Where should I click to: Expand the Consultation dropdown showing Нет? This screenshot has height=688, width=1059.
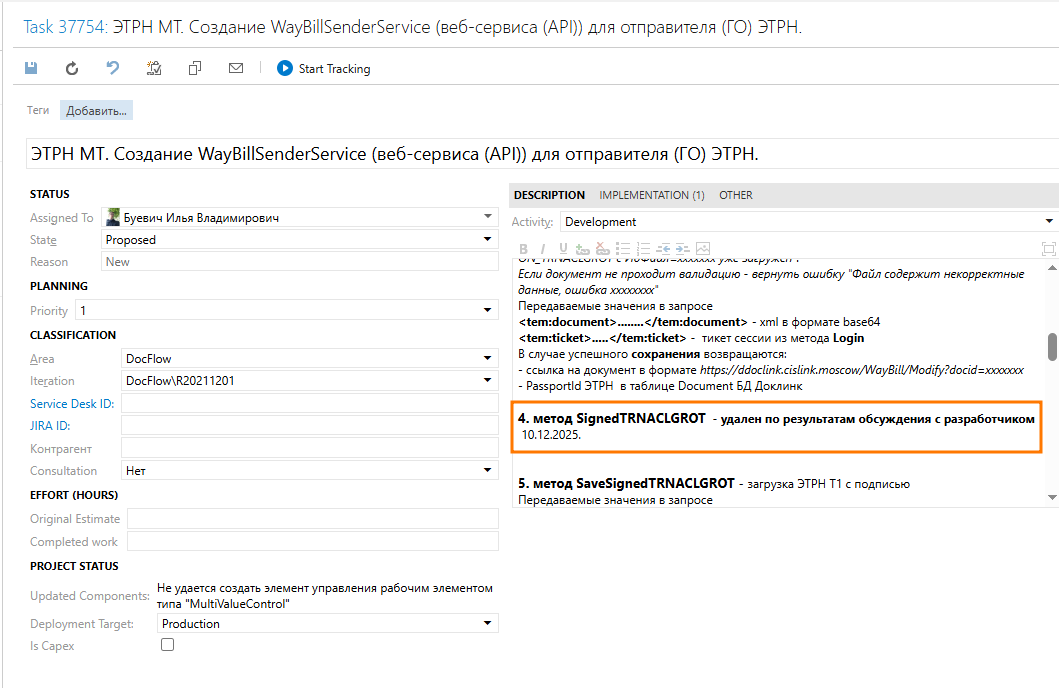click(488, 470)
